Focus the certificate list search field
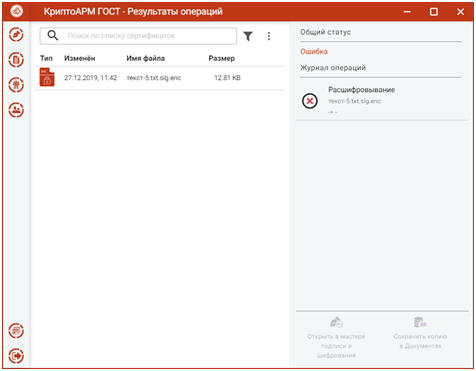476x371 pixels. (138, 36)
